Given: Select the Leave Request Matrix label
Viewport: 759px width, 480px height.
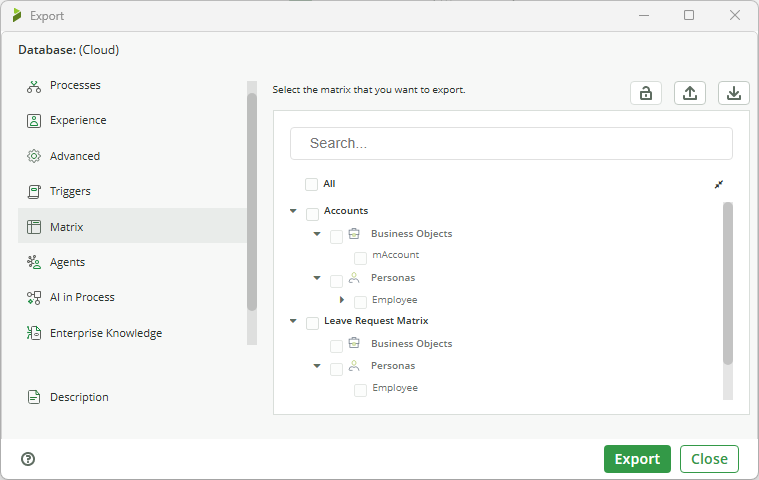Looking at the screenshot, I should [x=376, y=321].
